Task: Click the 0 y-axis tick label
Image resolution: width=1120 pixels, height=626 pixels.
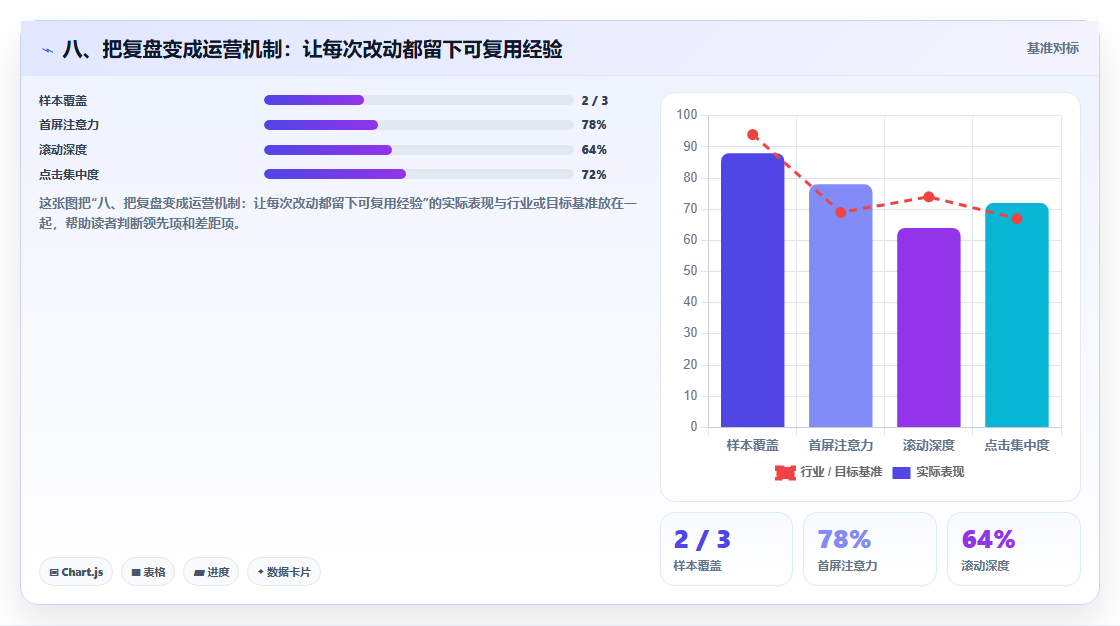Action: (694, 427)
